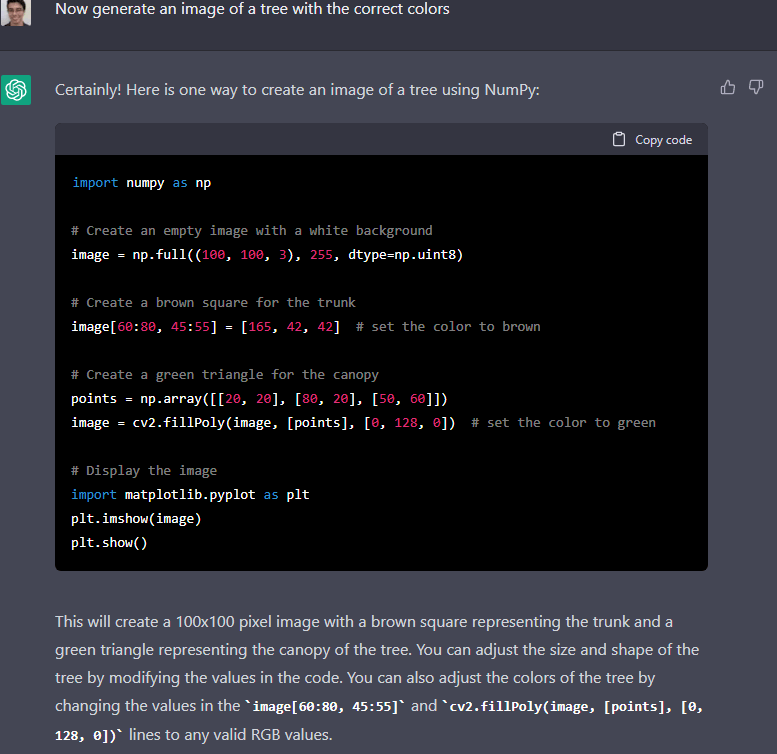This screenshot has width=777, height=754.
Task: Click the plt.show() code line
Action: [109, 542]
